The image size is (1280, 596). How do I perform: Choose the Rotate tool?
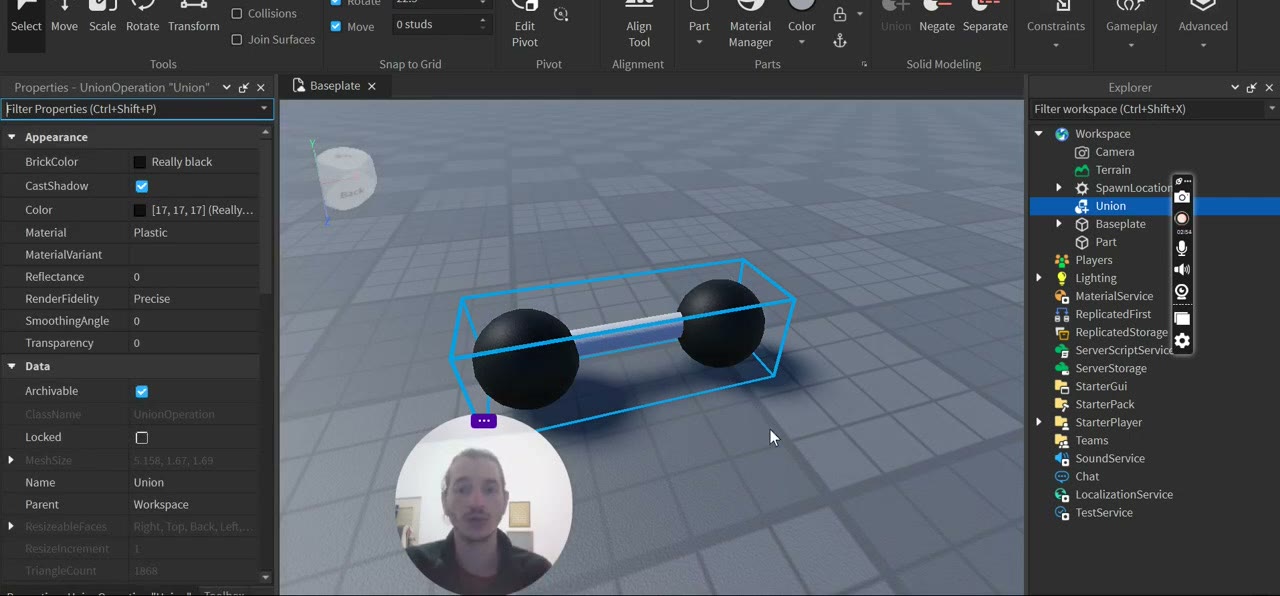coord(142,17)
